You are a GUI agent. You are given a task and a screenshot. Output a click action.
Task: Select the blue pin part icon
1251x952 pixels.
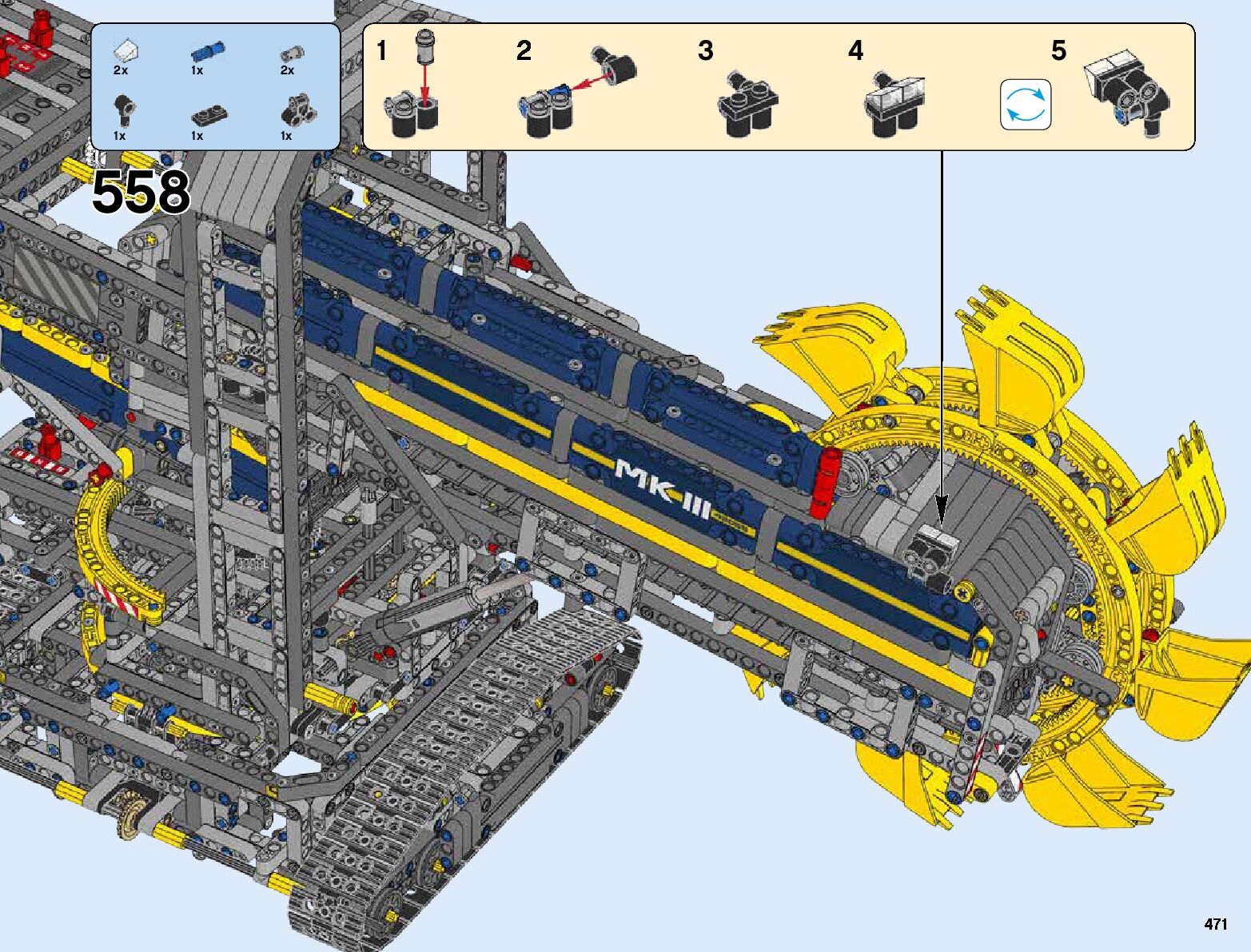pos(208,52)
